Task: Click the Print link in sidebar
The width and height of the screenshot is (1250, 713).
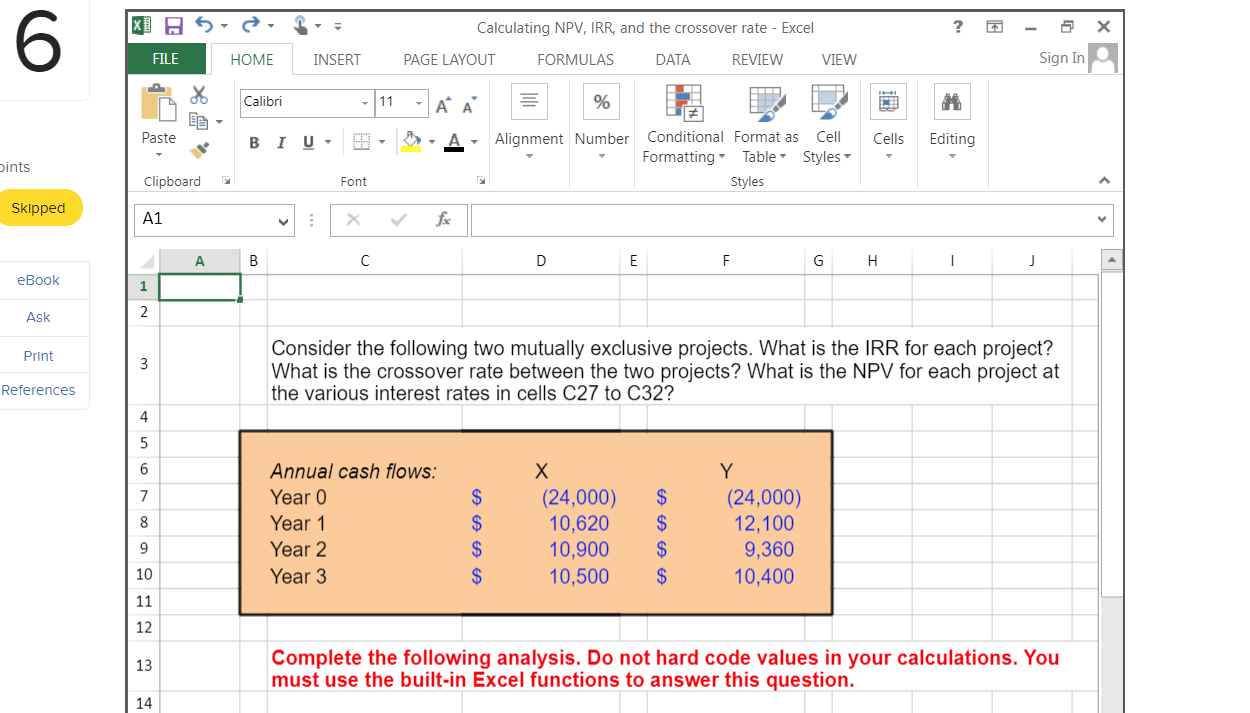Action: click(x=37, y=355)
